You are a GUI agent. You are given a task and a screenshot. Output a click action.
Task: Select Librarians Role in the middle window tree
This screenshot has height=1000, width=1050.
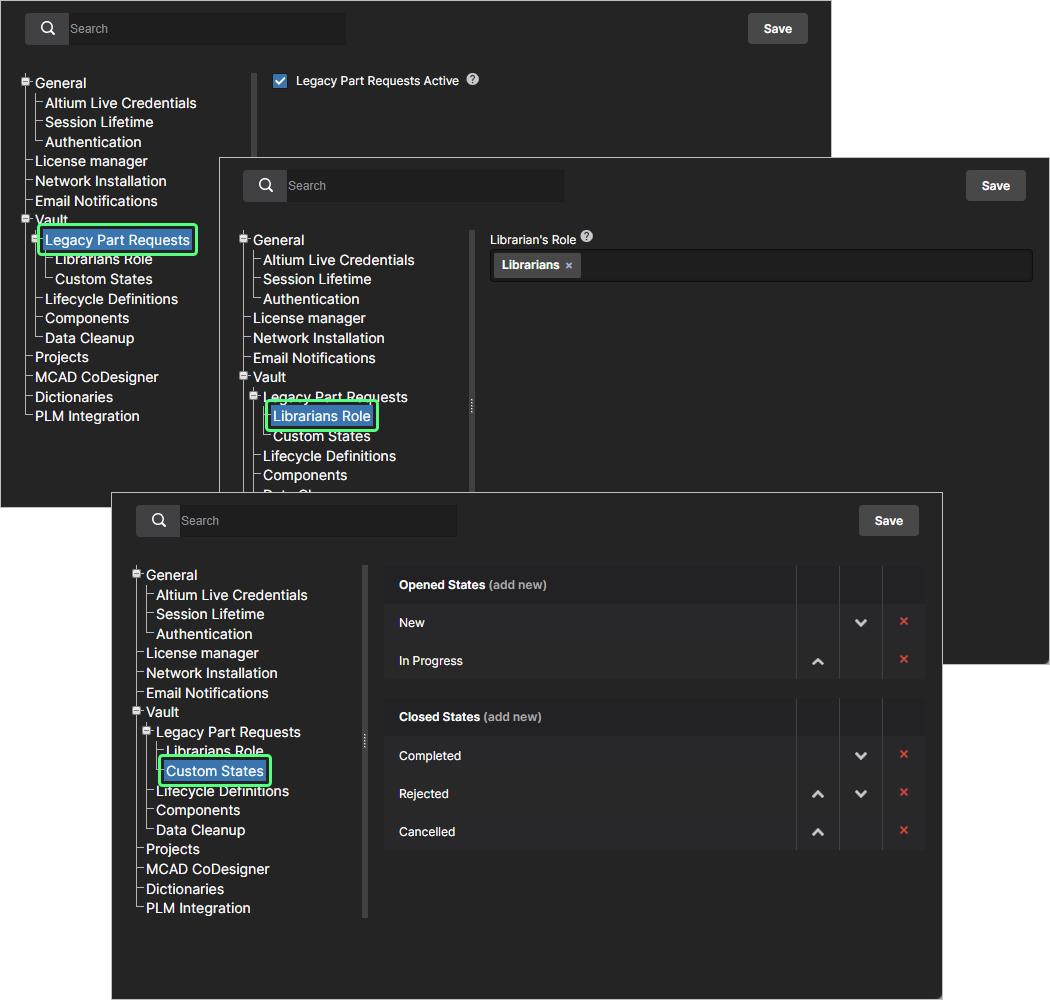(x=321, y=416)
